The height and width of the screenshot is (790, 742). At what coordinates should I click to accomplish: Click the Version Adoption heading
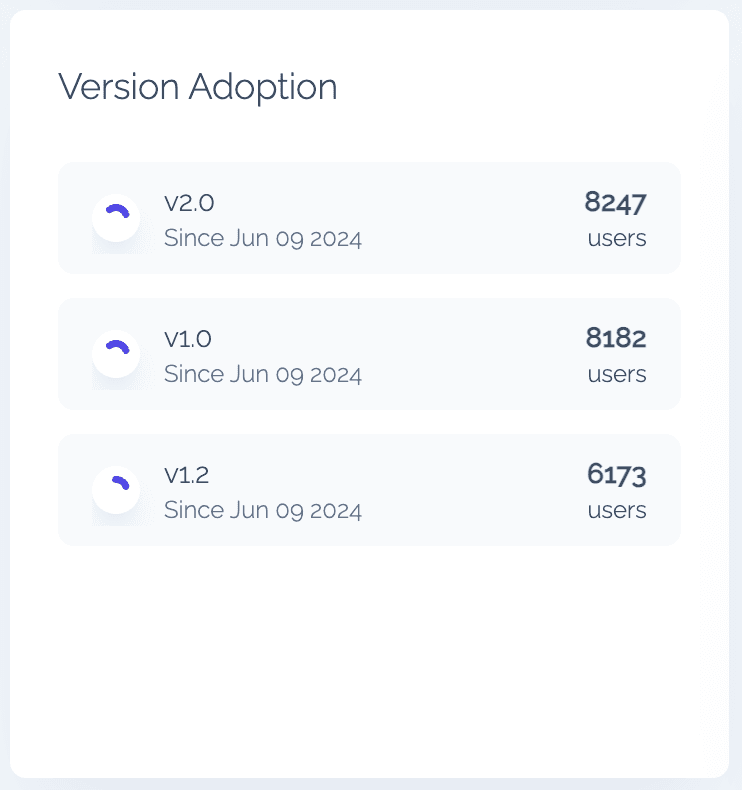tap(198, 87)
